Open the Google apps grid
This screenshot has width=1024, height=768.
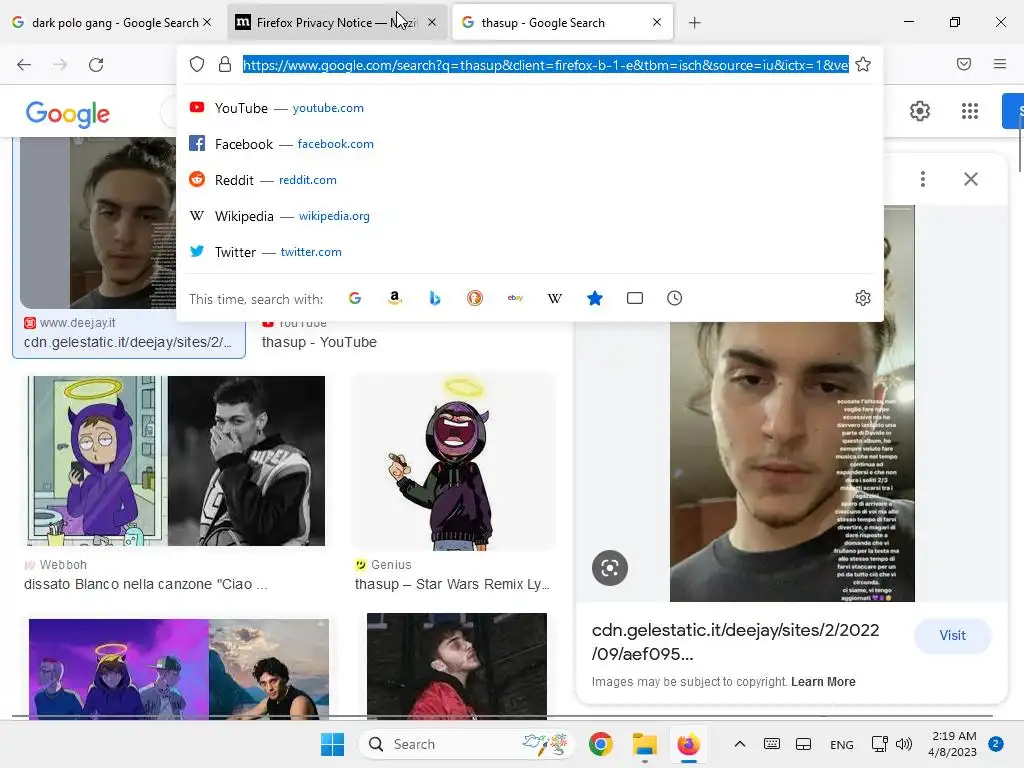tap(970, 111)
